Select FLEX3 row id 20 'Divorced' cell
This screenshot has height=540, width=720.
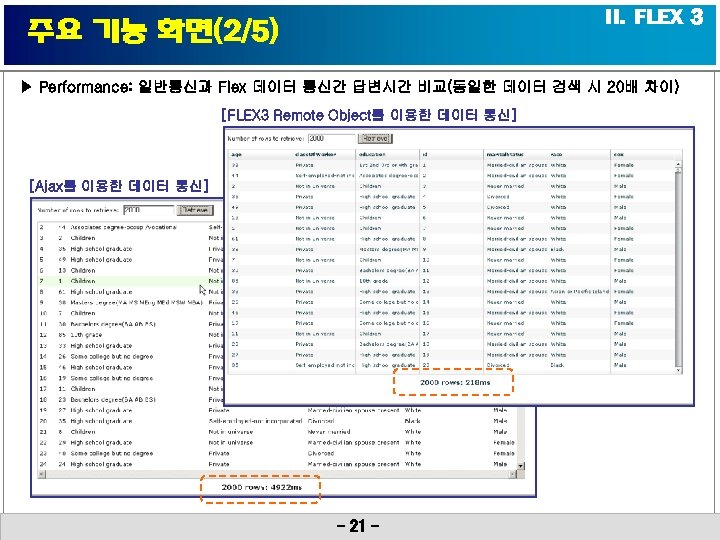[x=498, y=366]
